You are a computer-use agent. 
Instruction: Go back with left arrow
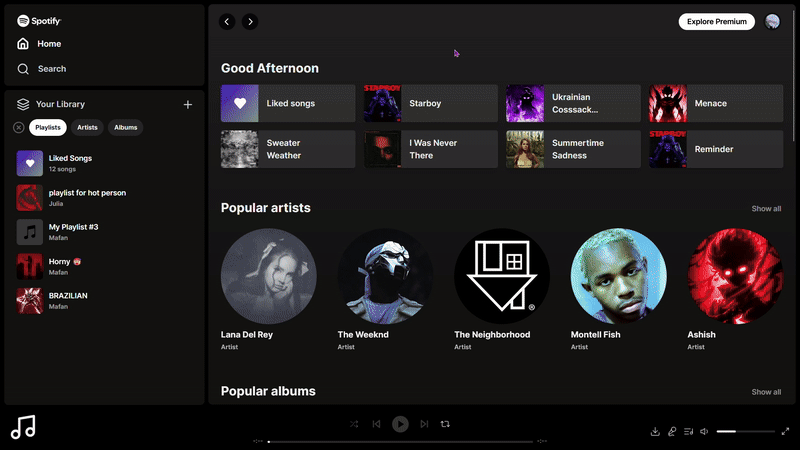[x=227, y=21]
